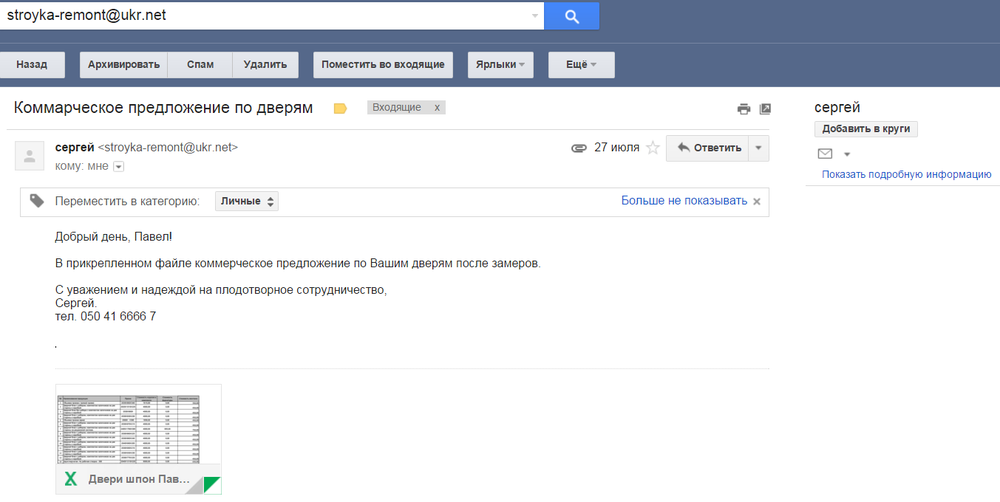Image resolution: width=1000 pixels, height=502 pixels.
Task: Click the green corner attachment action icon
Action: 212,485
